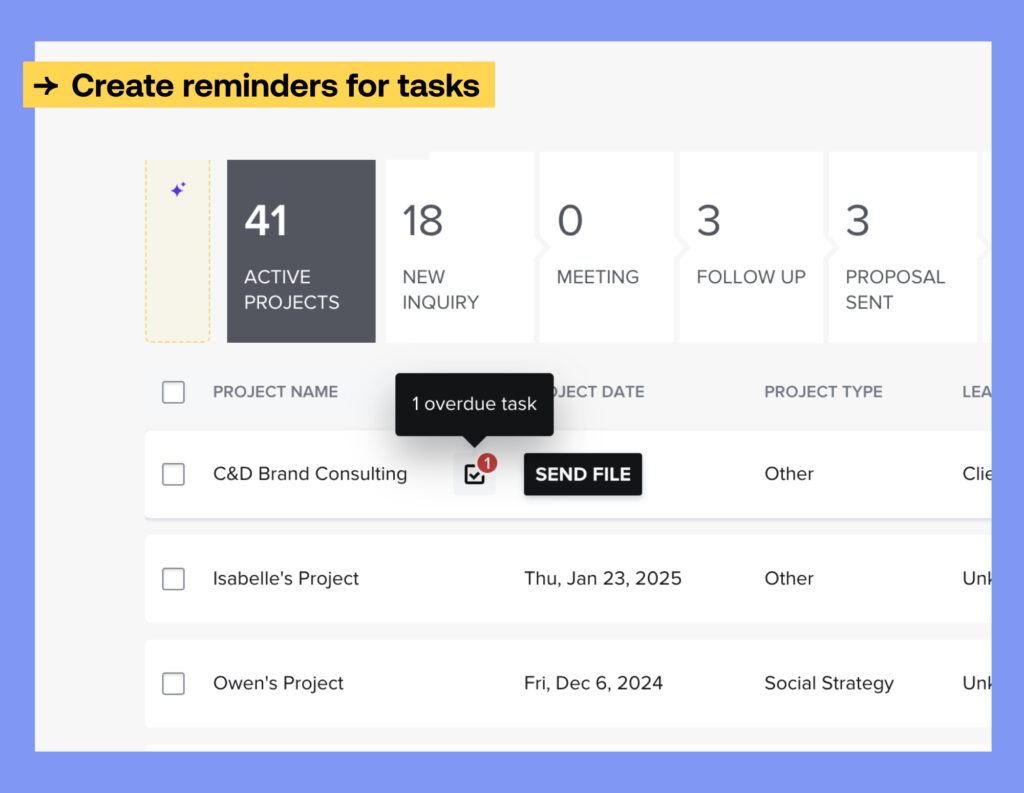1024x793 pixels.
Task: Click the Thu, Jan 23, 2025 date cell
Action: tap(603, 579)
